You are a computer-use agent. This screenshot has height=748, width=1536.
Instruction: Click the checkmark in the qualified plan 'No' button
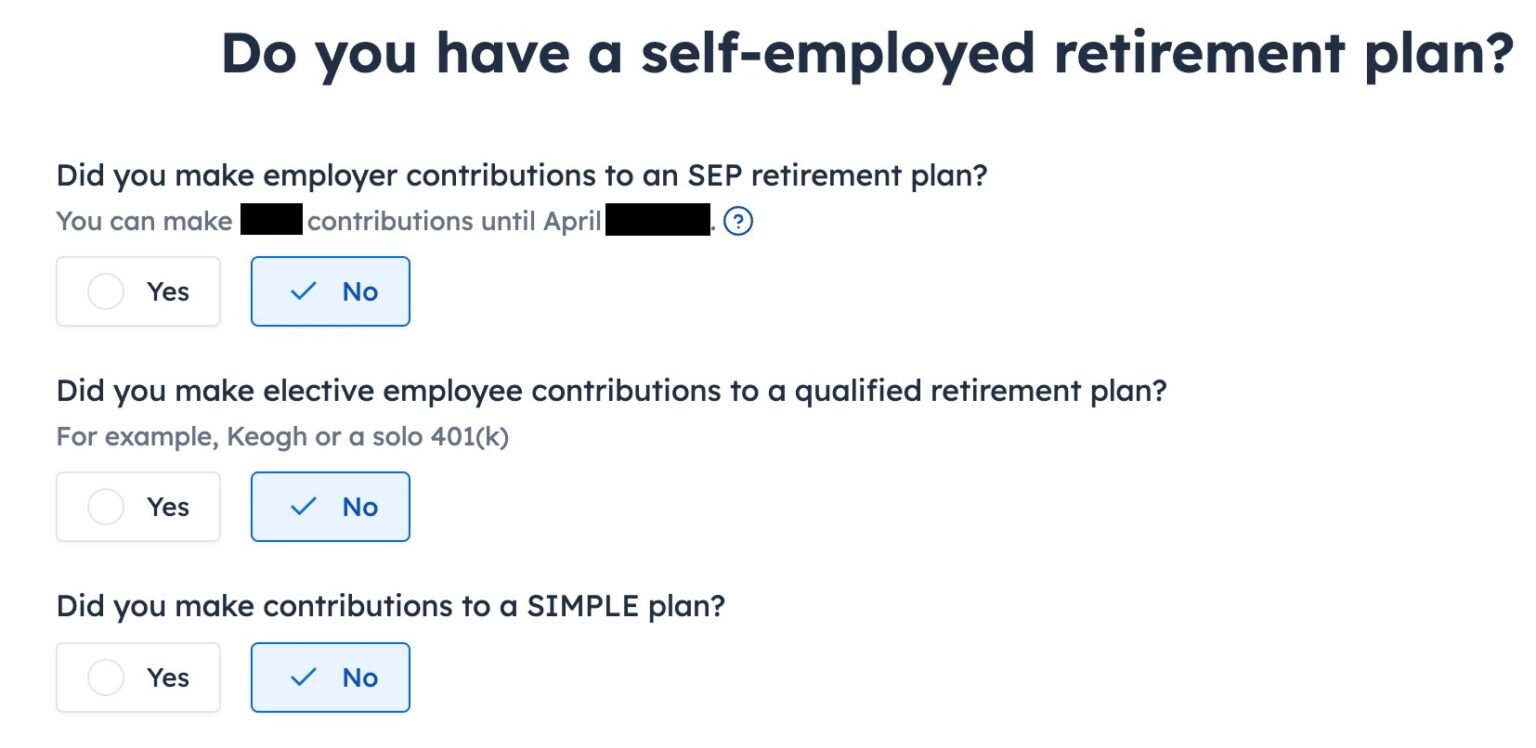point(301,506)
